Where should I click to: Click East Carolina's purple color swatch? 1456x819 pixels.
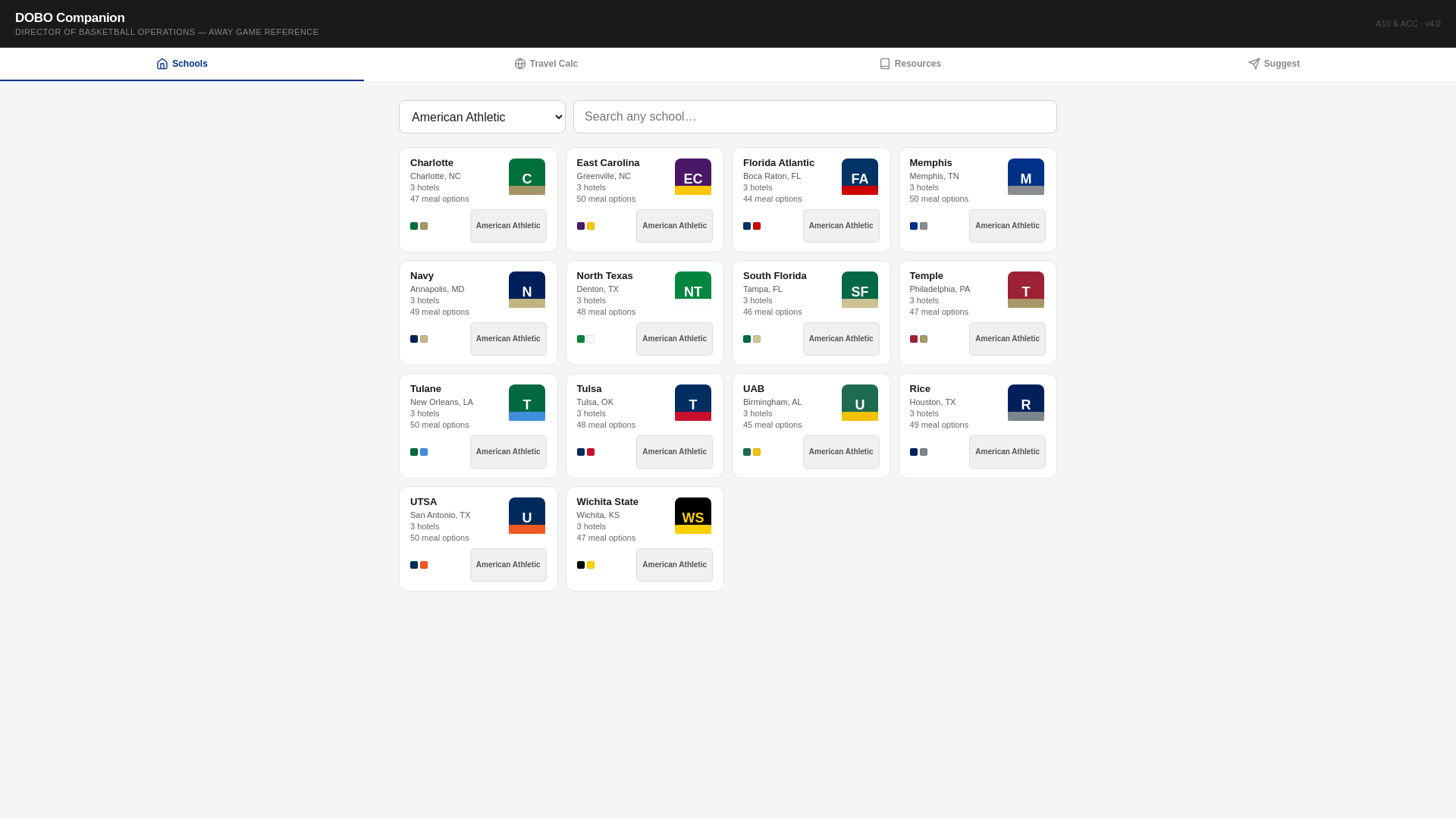click(581, 226)
